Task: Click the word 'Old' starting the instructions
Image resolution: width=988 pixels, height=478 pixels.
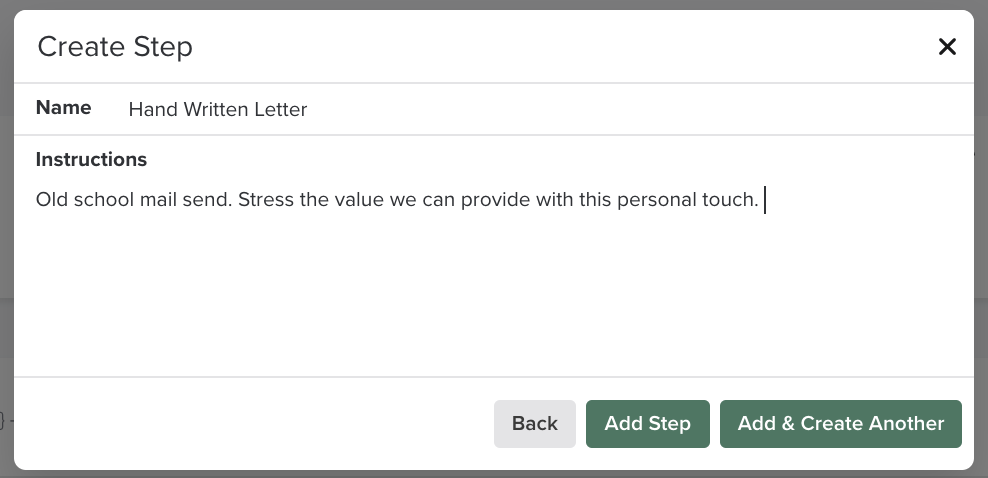Action: pos(52,200)
